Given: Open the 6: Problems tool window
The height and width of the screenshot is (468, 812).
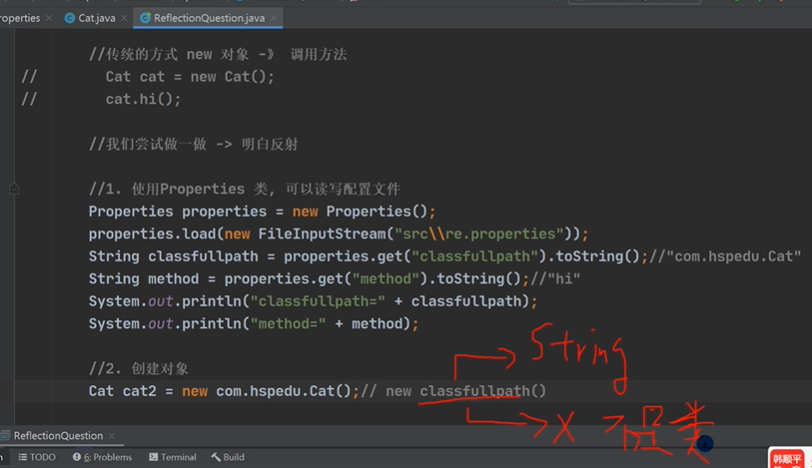Looking at the screenshot, I should (102, 457).
